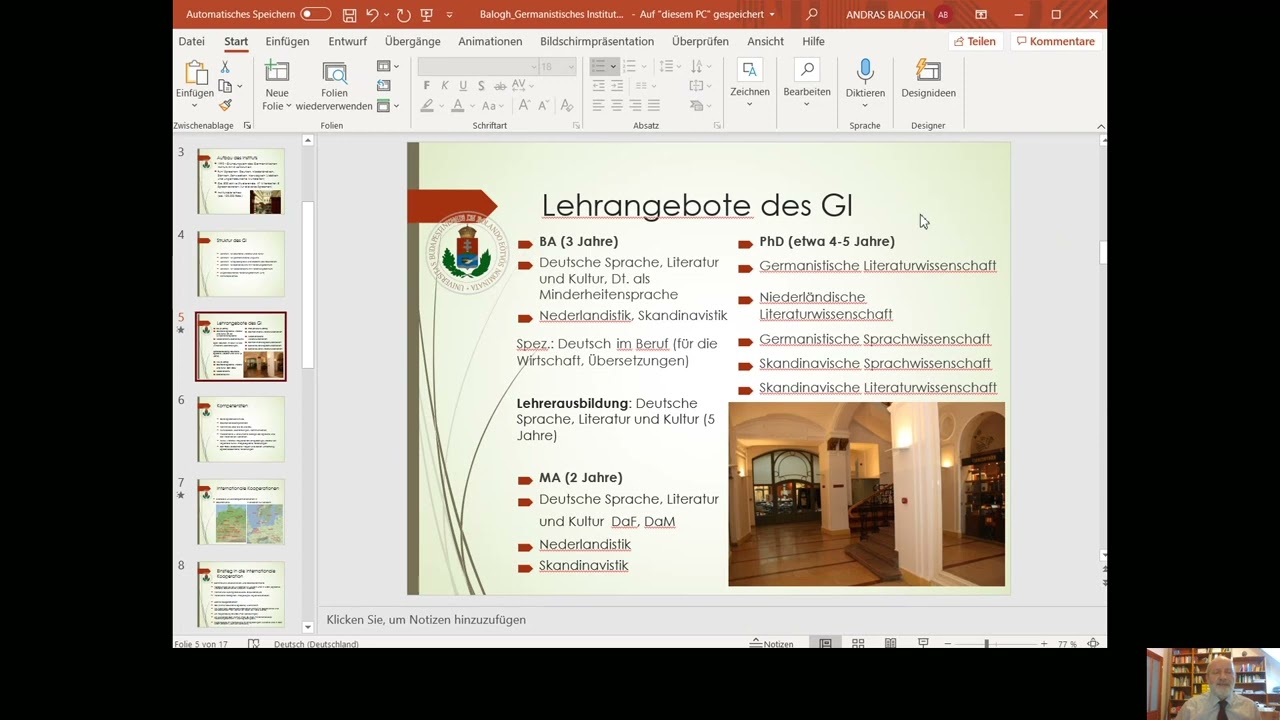
Task: Click the Cut scissors icon
Action: [x=225, y=67]
